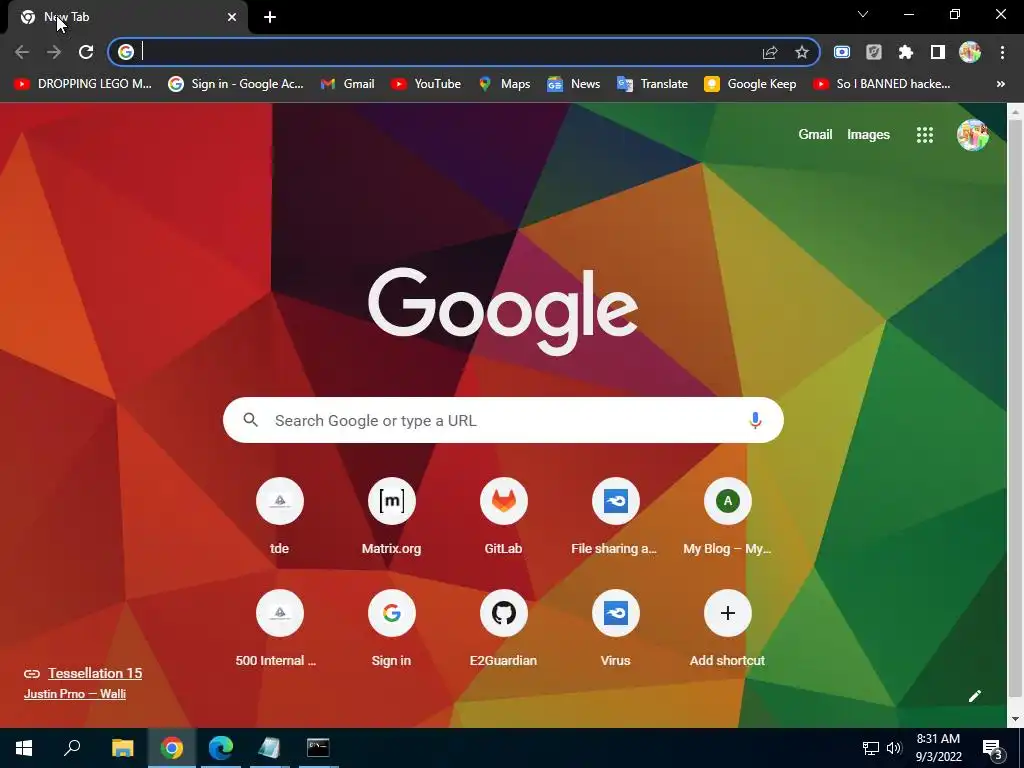
Task: Click the Gmail link on the page
Action: [x=815, y=135]
